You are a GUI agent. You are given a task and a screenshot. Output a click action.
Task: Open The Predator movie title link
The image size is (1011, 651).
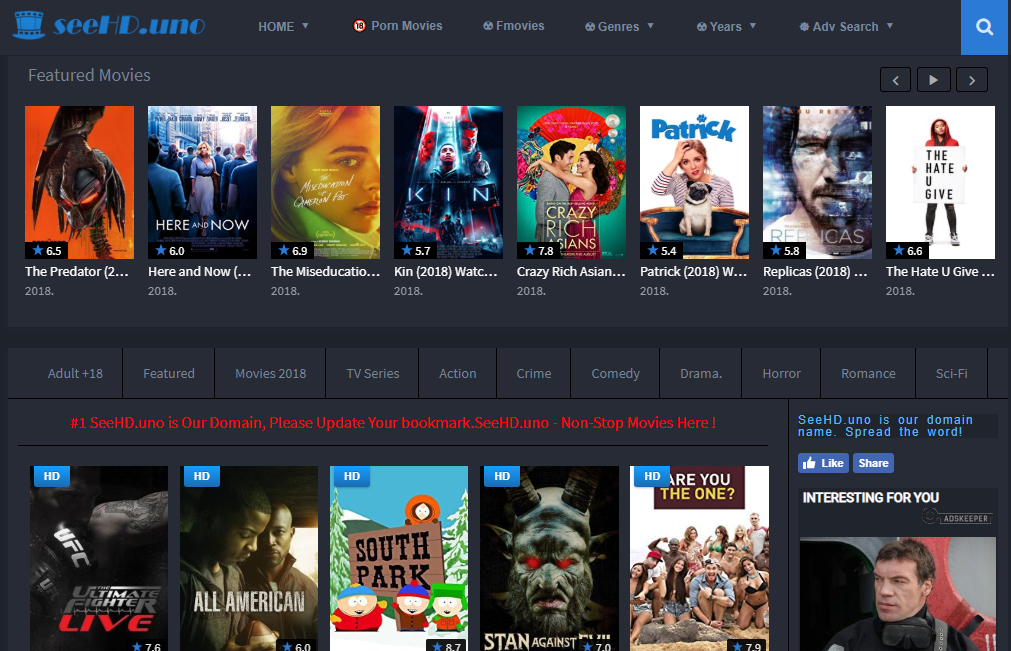(77, 271)
